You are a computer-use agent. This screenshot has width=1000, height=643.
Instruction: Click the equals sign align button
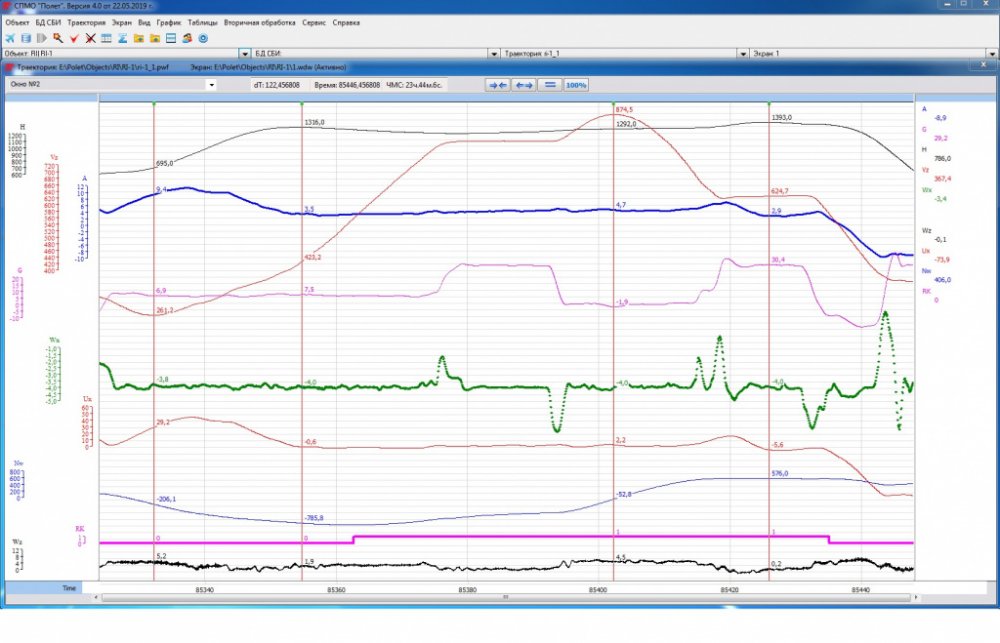[550, 85]
